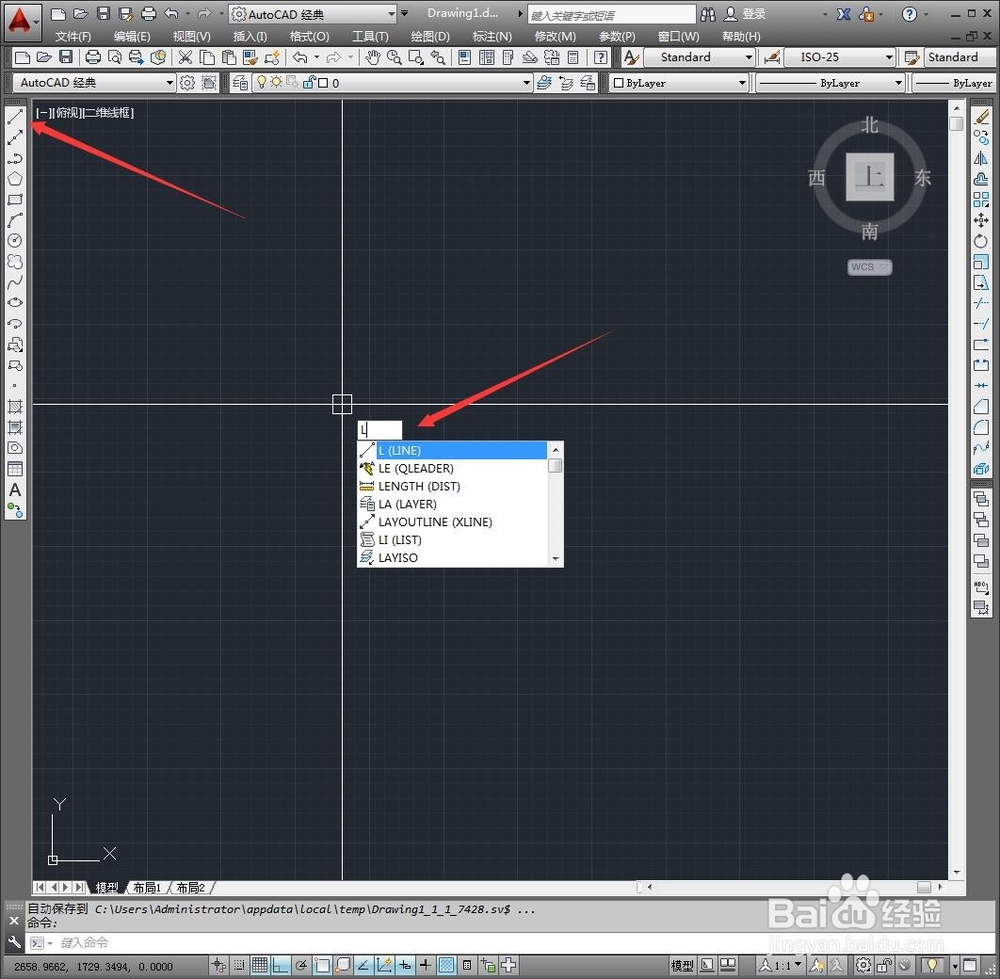This screenshot has width=1000, height=979.
Task: Select the Explode tool
Action: point(981,469)
